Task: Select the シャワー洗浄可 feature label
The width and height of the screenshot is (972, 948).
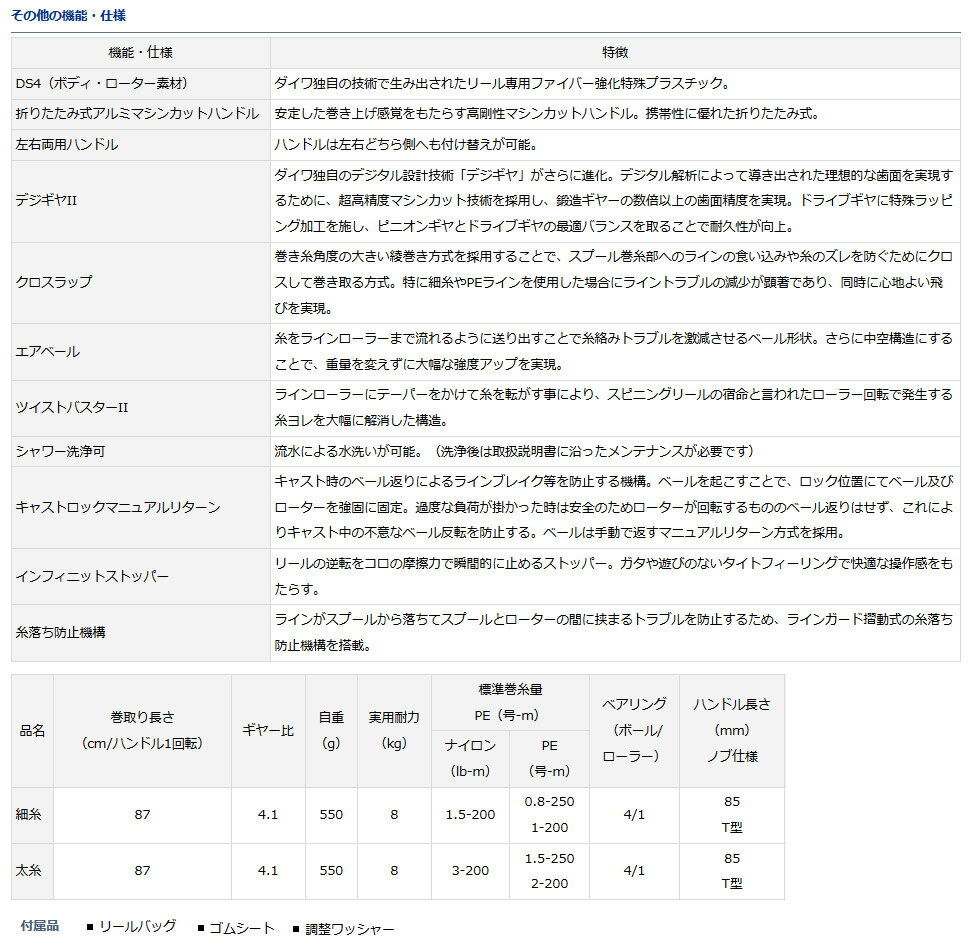Action: 60,451
